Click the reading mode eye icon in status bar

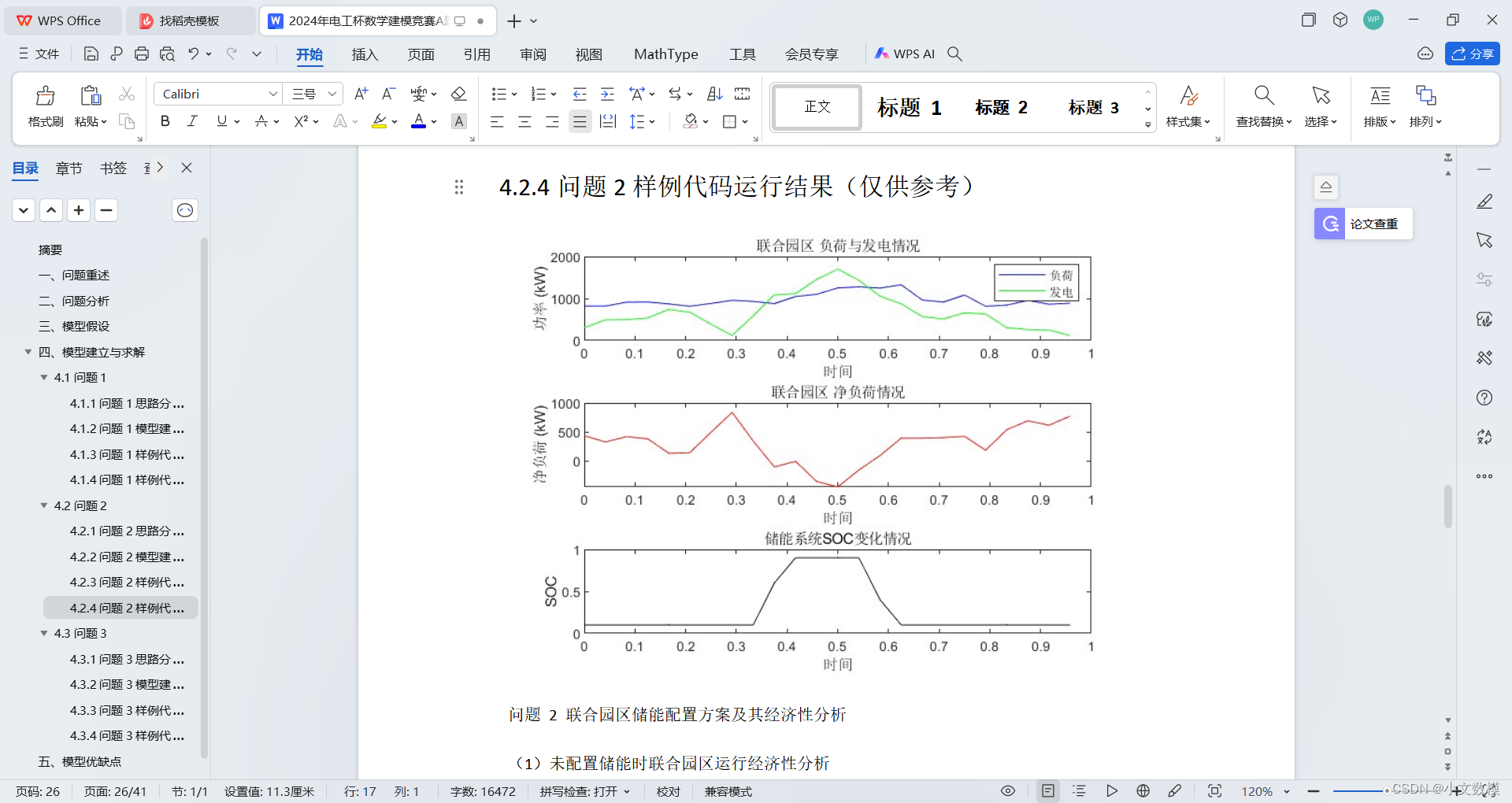[x=1008, y=791]
